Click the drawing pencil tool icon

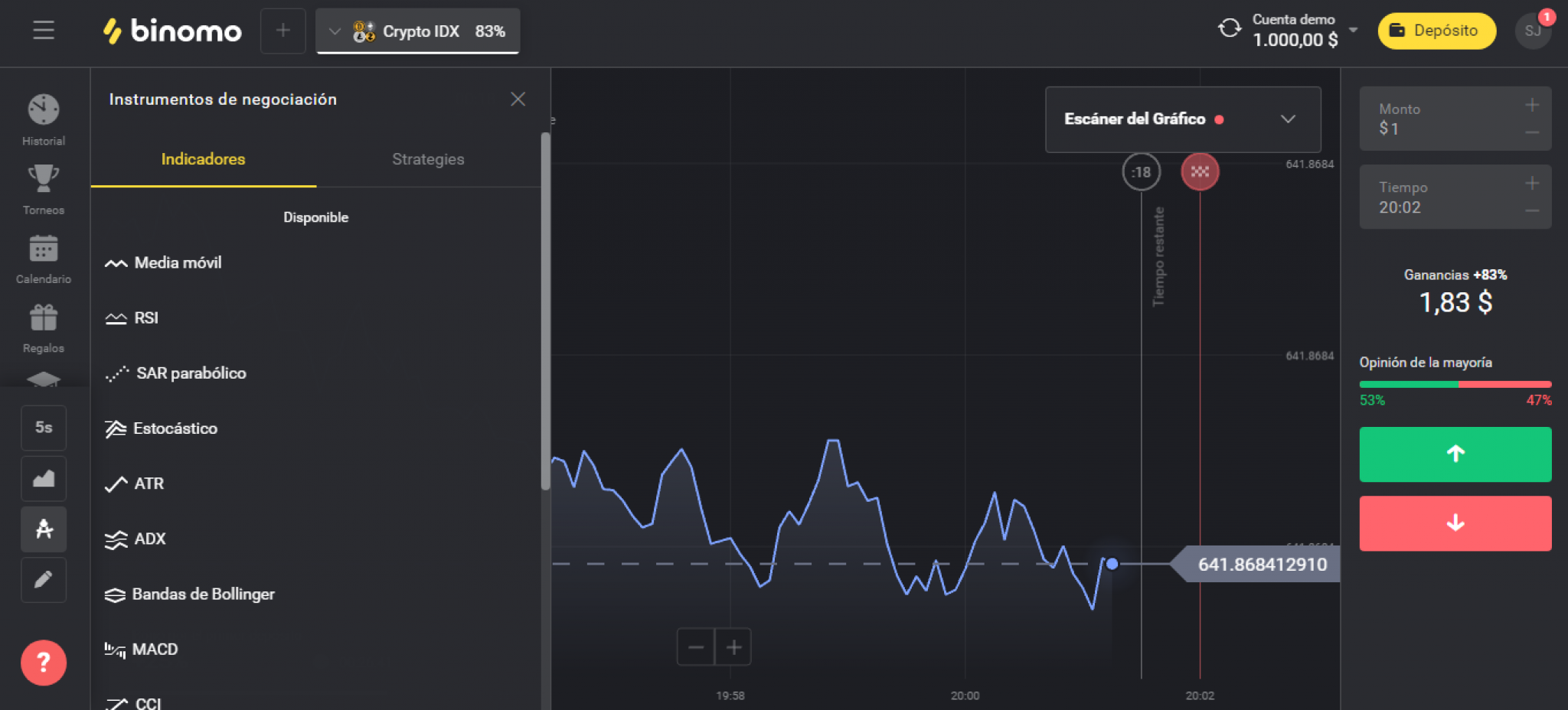coord(44,580)
